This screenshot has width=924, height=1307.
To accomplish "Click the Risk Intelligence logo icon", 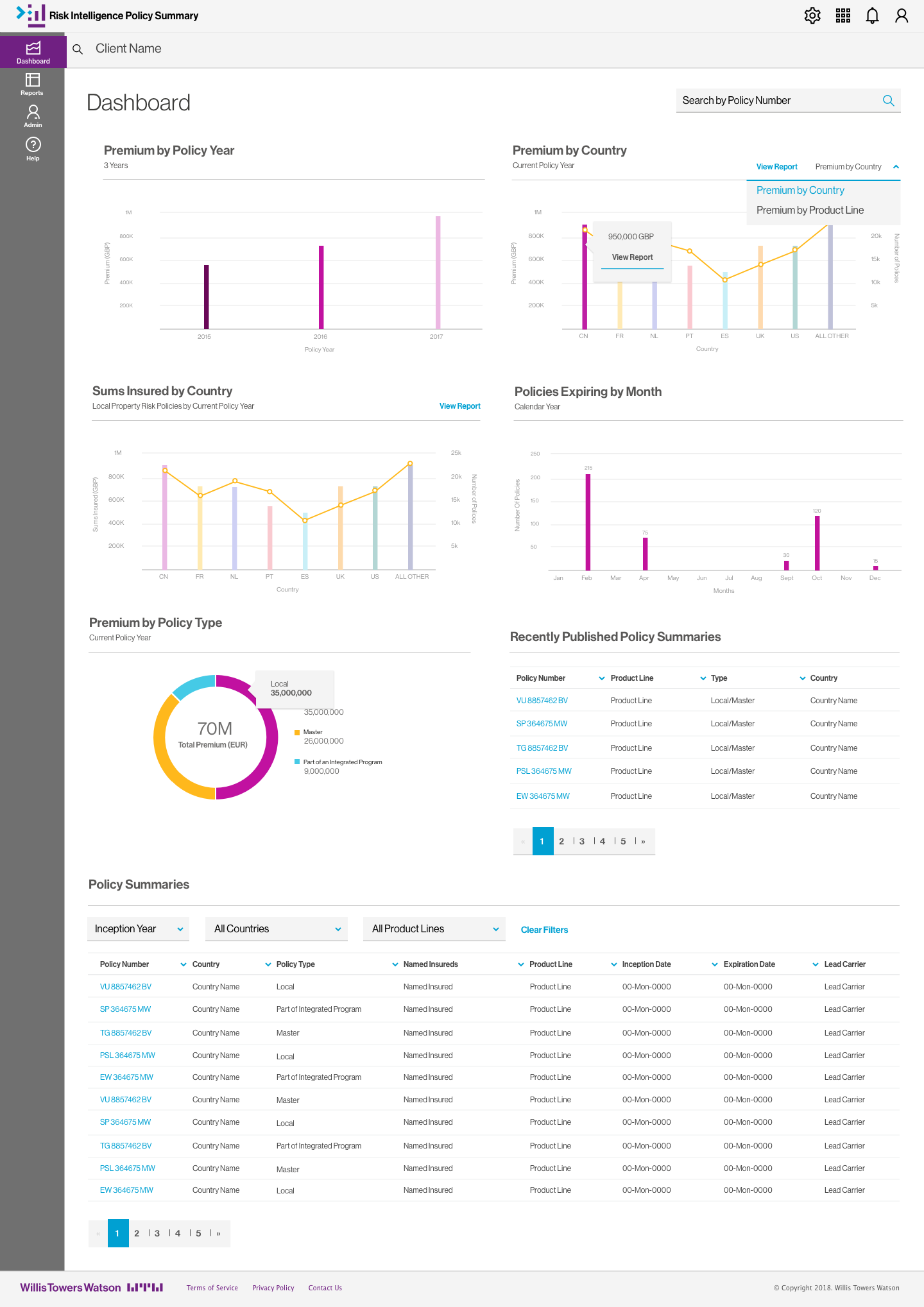I will click(31, 15).
